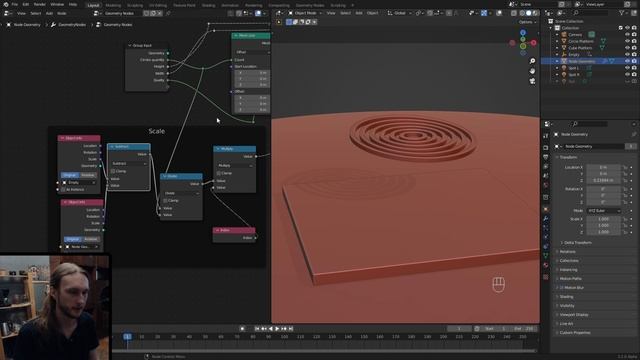Open the Render properties tab icon
Viewport: 640px width, 360px height.
546,147
